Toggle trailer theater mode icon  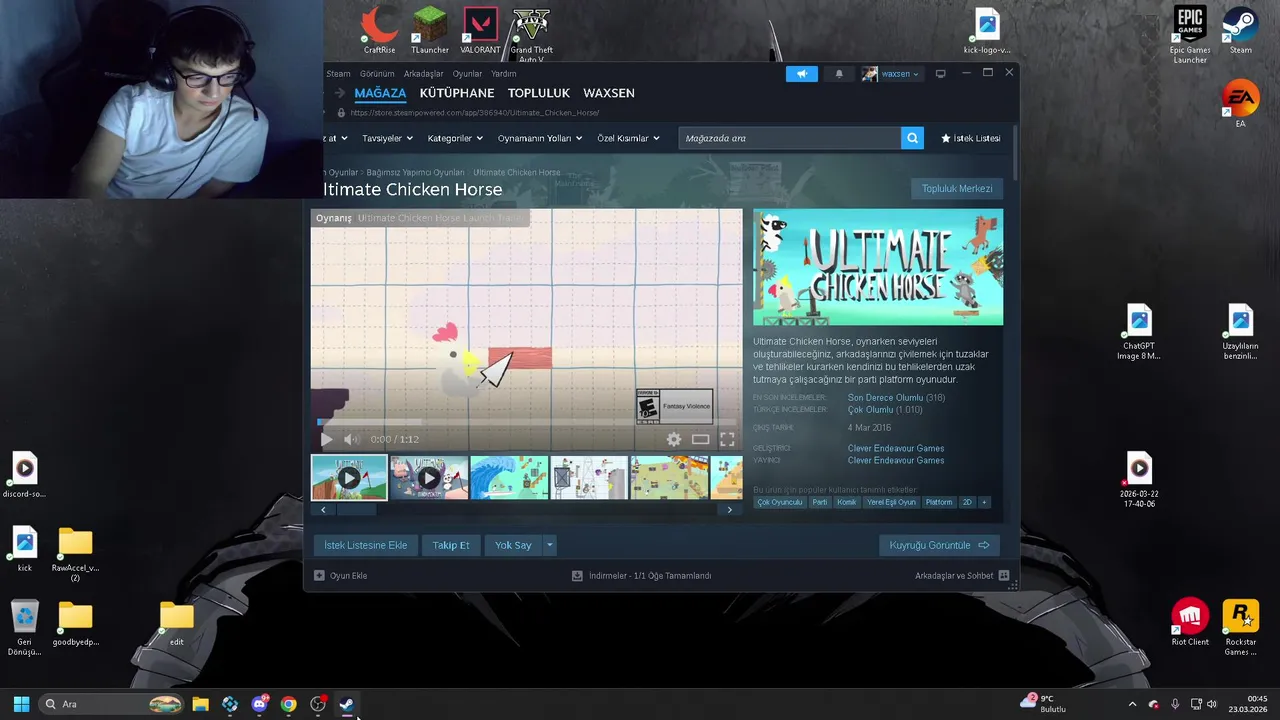tap(701, 439)
